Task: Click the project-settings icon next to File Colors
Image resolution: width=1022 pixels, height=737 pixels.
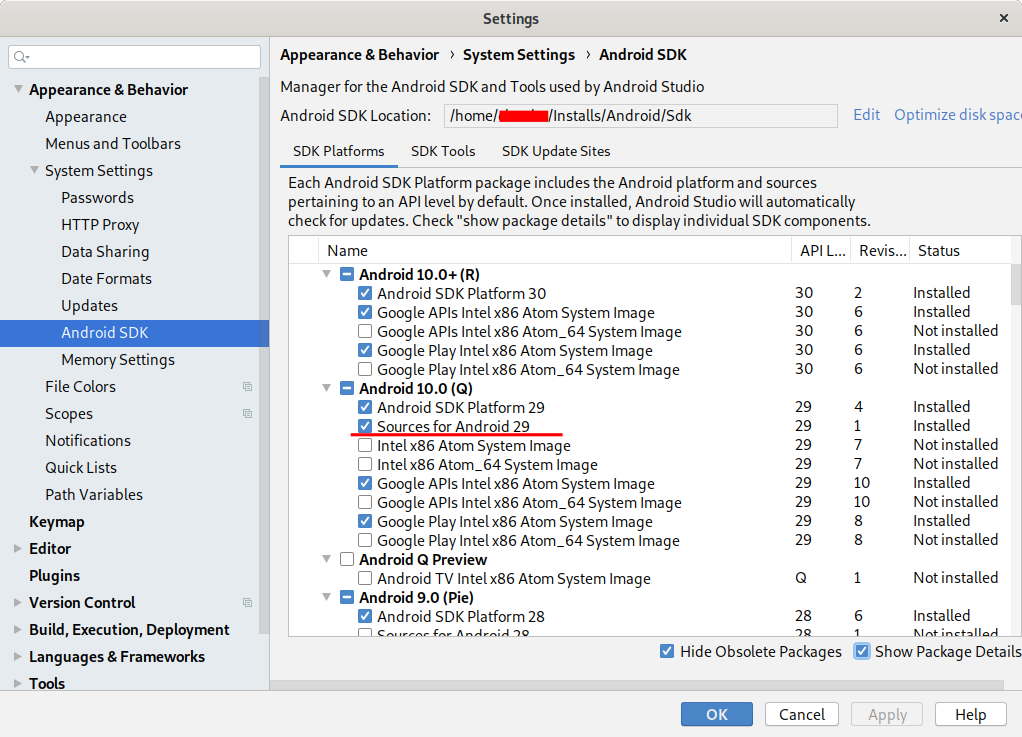Action: tap(247, 387)
